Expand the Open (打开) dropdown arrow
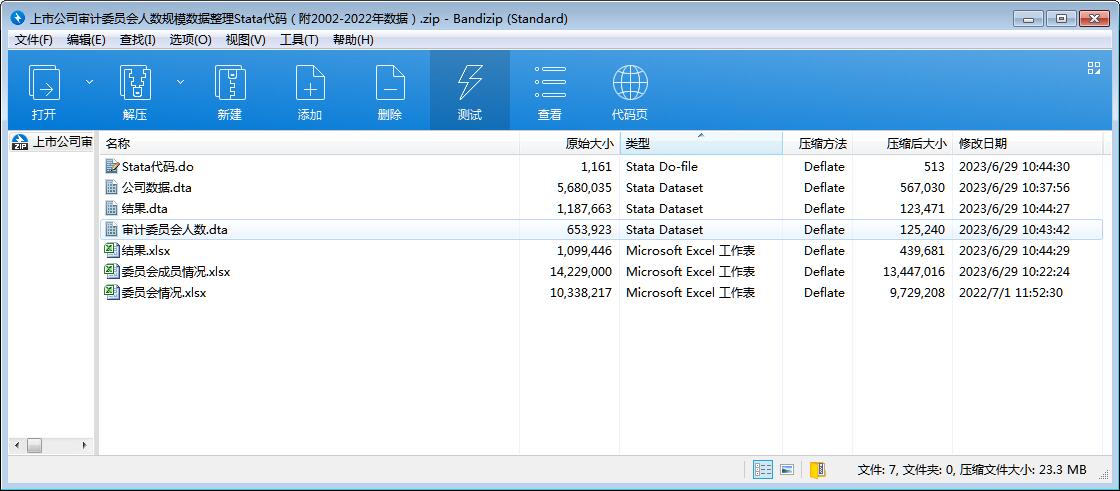The height and width of the screenshot is (491, 1120). [89, 82]
